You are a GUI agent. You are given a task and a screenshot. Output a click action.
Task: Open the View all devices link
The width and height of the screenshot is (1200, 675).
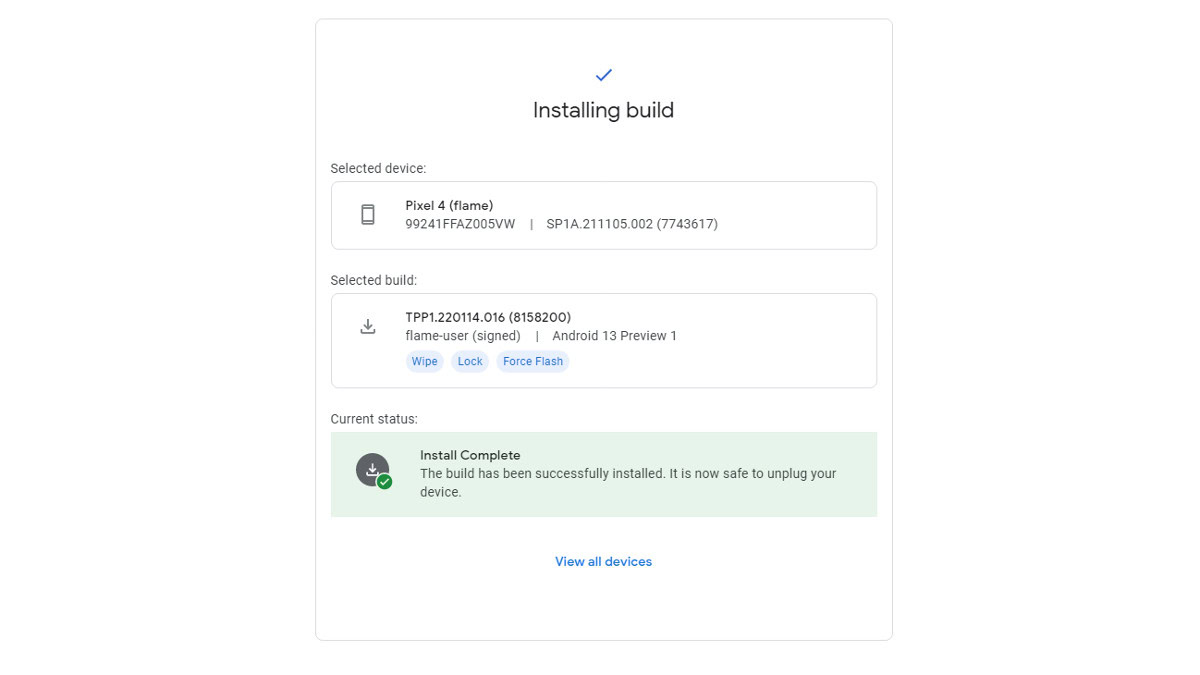[x=603, y=562]
